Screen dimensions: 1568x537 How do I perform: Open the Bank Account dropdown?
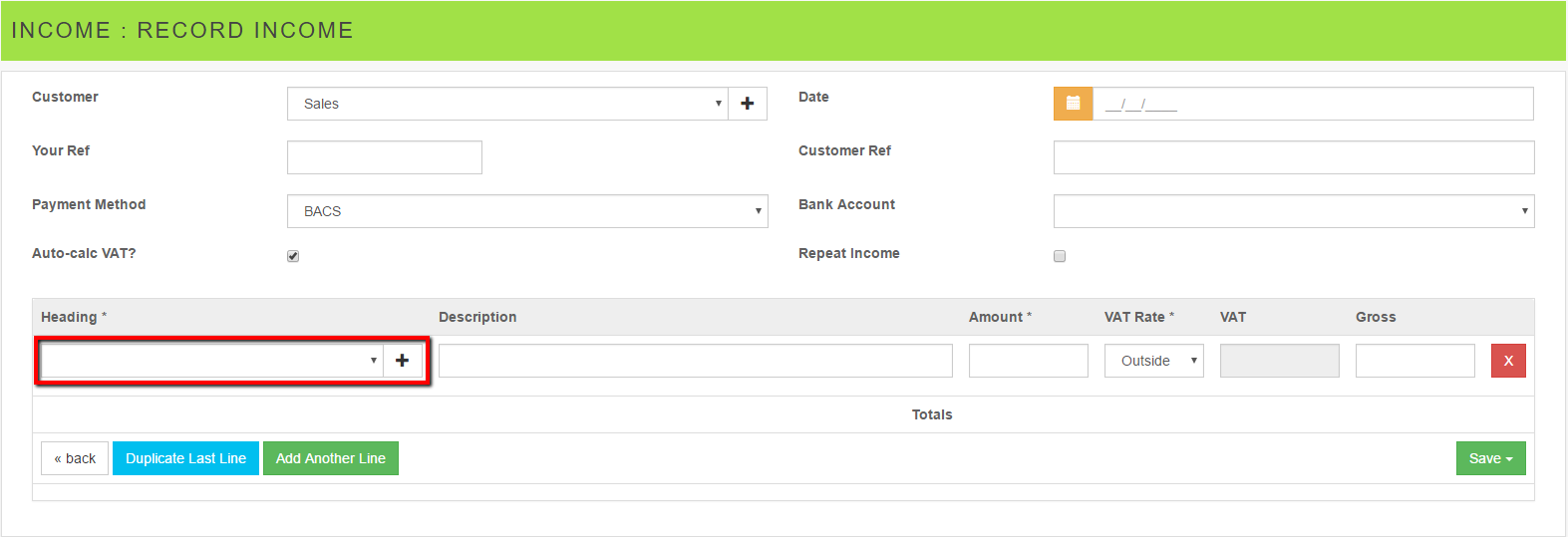tap(1293, 211)
